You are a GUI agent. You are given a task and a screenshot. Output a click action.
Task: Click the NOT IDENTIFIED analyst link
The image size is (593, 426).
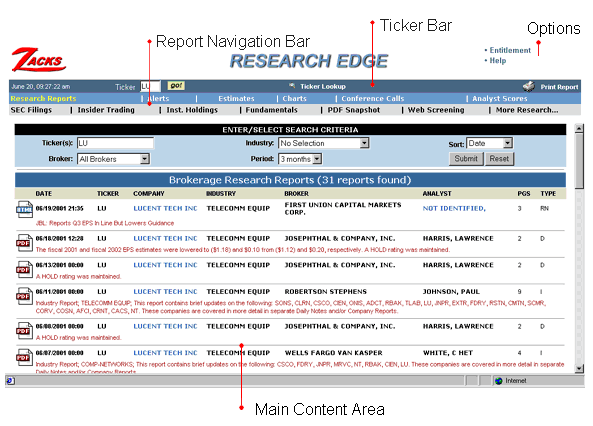[x=454, y=208]
